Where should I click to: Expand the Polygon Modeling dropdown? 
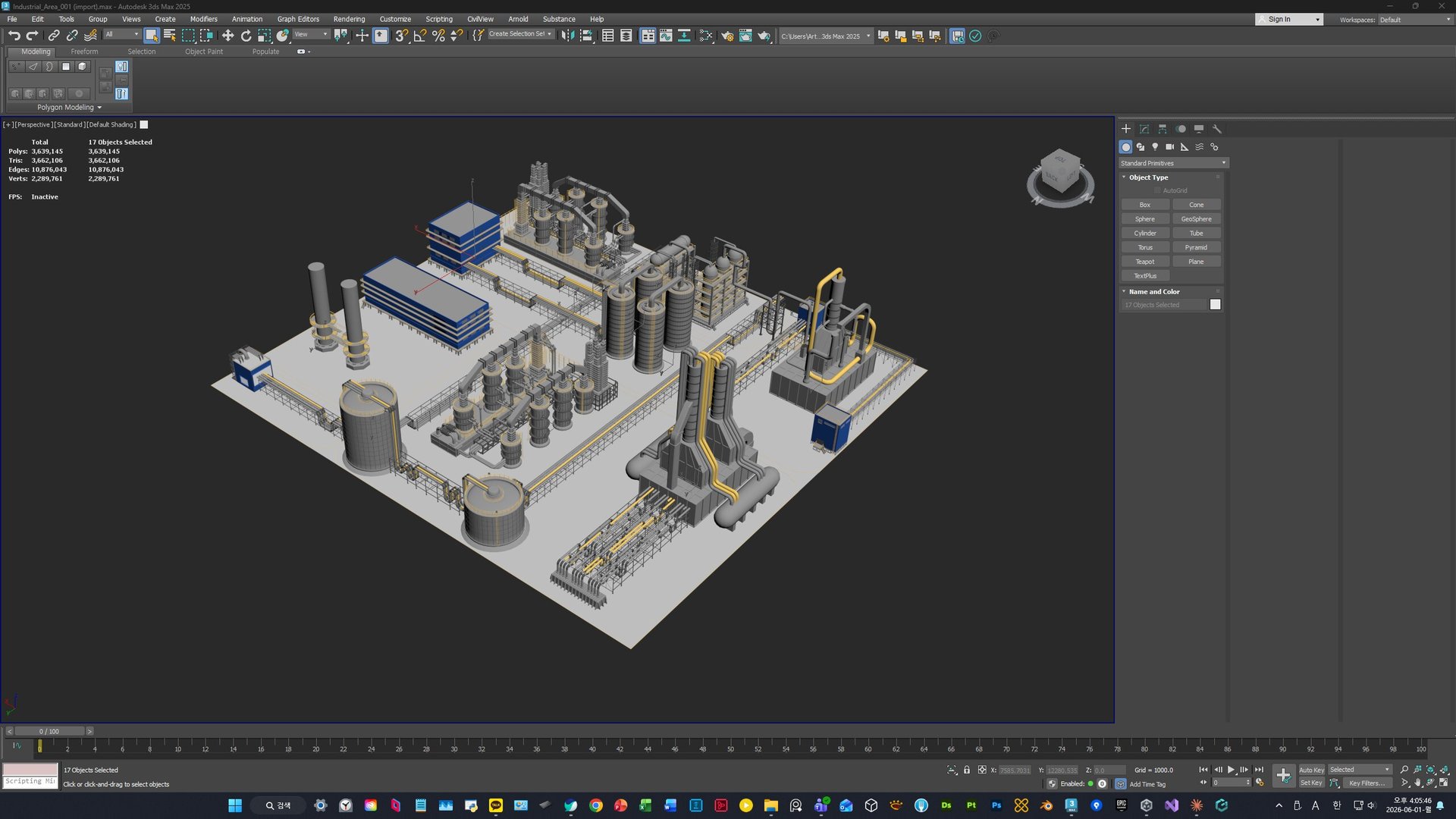tap(69, 108)
